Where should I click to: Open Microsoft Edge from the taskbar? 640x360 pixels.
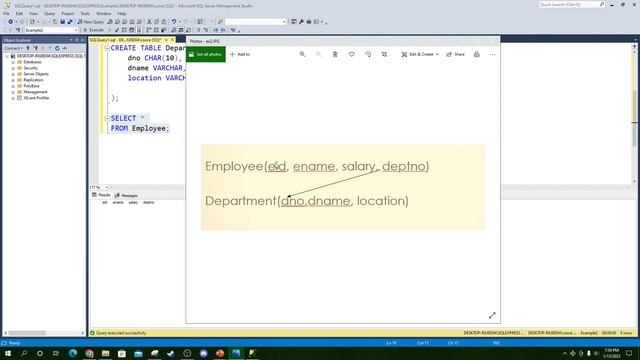coord(73,353)
